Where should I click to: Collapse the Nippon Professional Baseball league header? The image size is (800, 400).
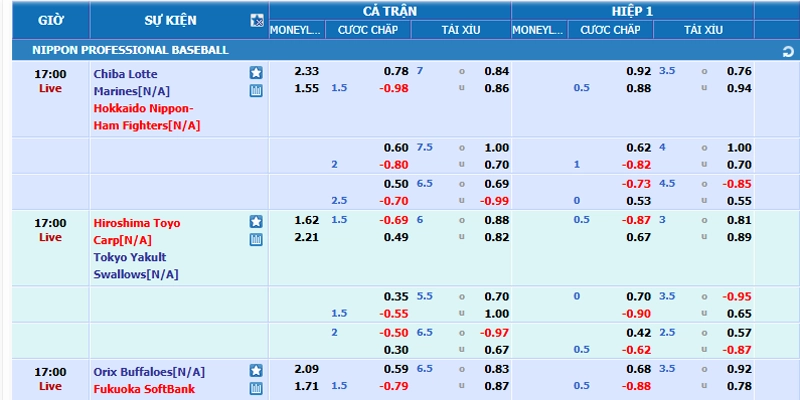[x=130, y=50]
